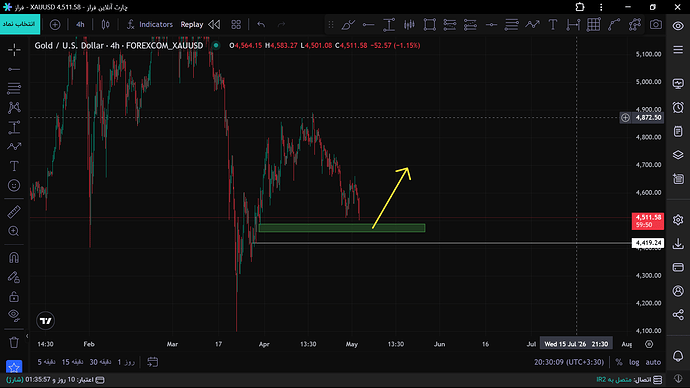Open the timezone menu showing UTC+3:30

[569, 362]
